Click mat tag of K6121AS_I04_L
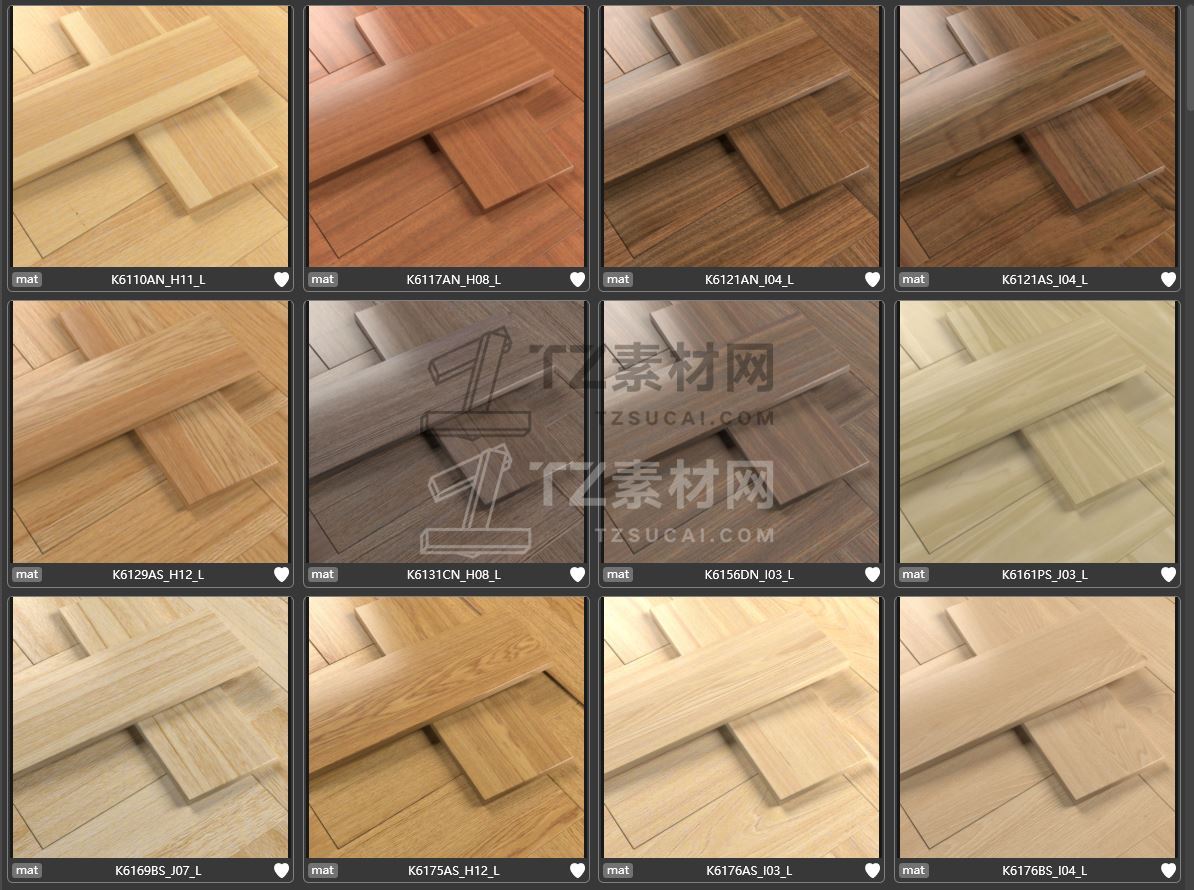The height and width of the screenshot is (890, 1194). tap(913, 279)
